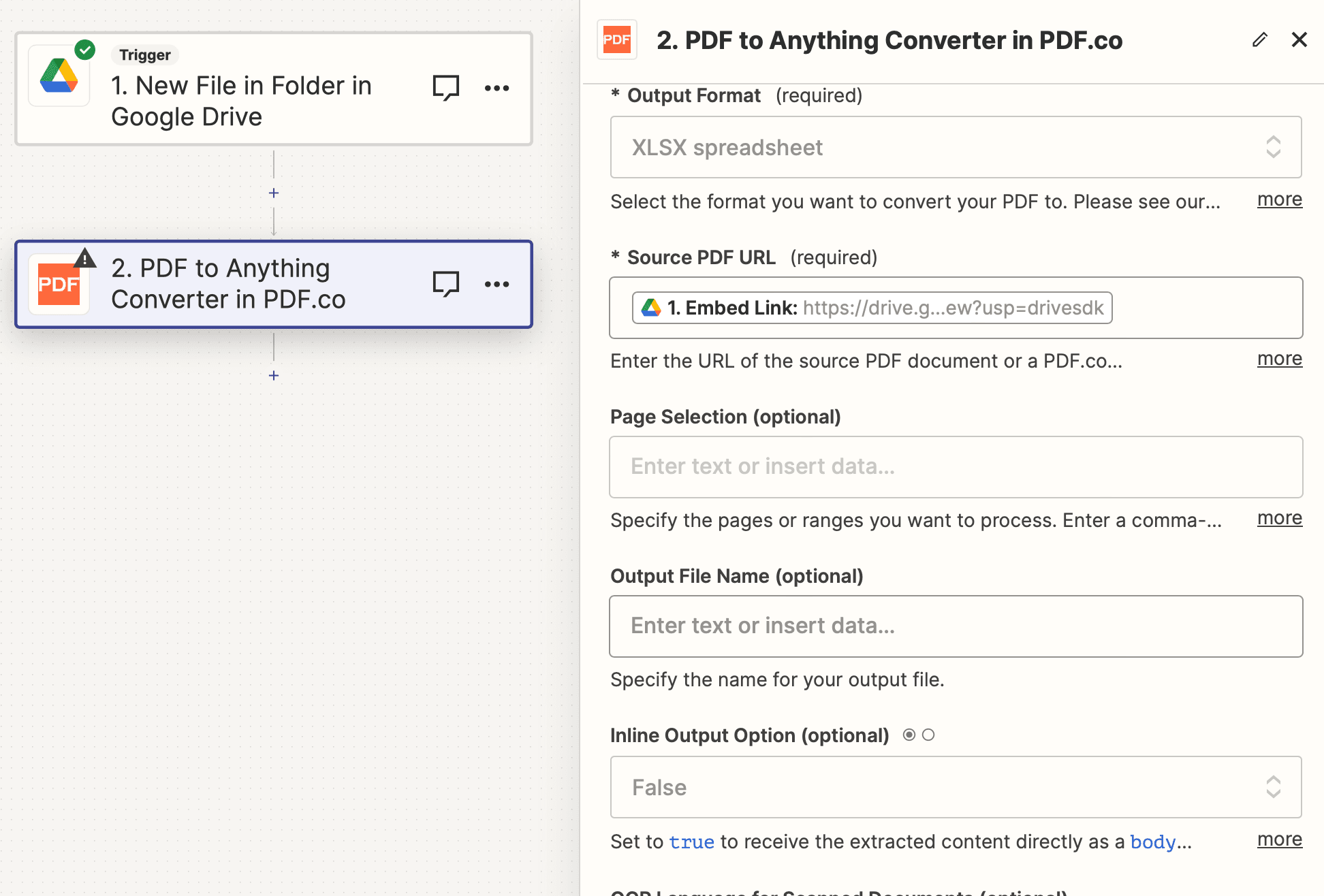Open the PDF.co step options menu

(497, 283)
